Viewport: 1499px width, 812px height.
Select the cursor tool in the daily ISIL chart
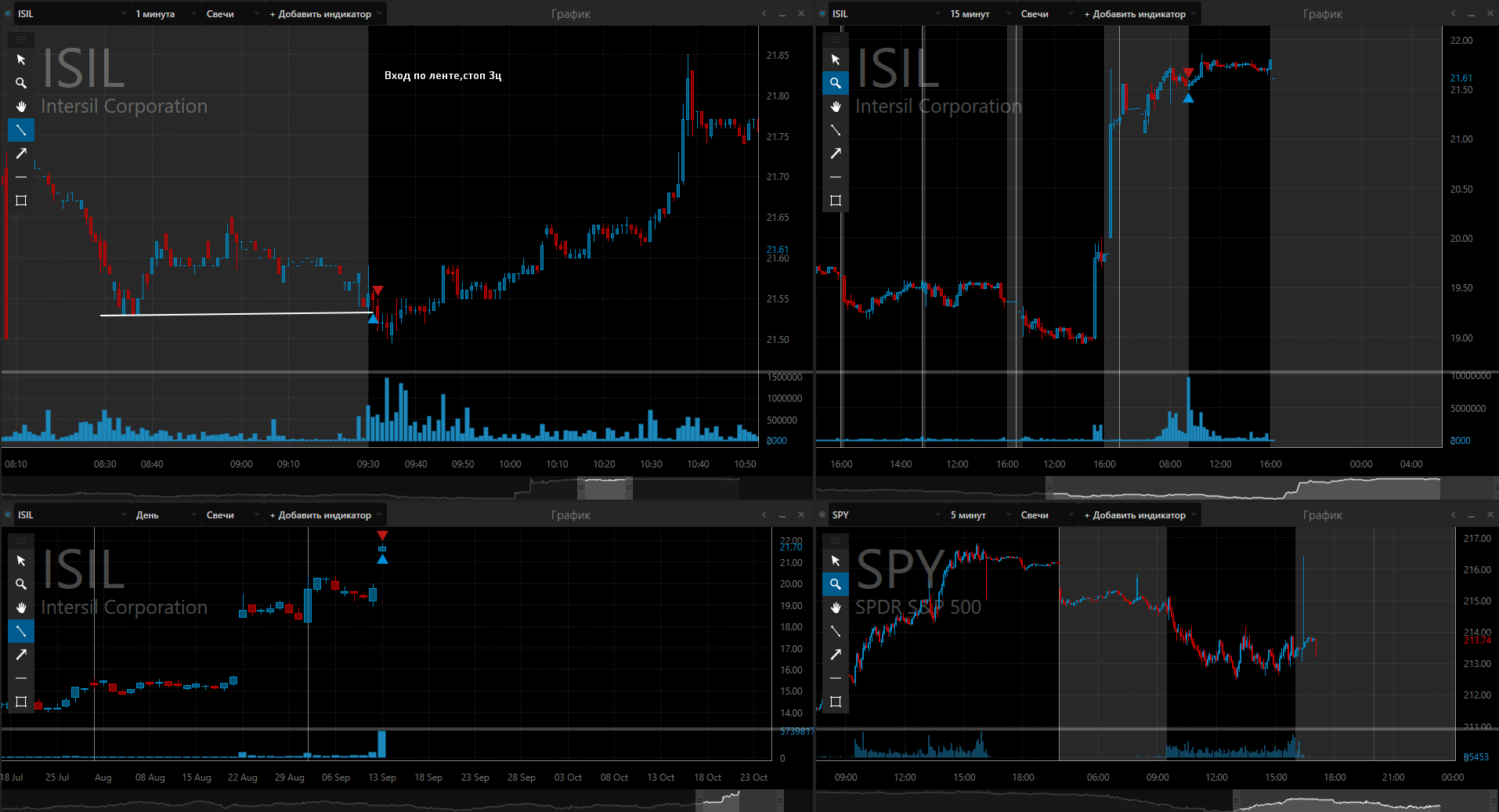click(21, 561)
